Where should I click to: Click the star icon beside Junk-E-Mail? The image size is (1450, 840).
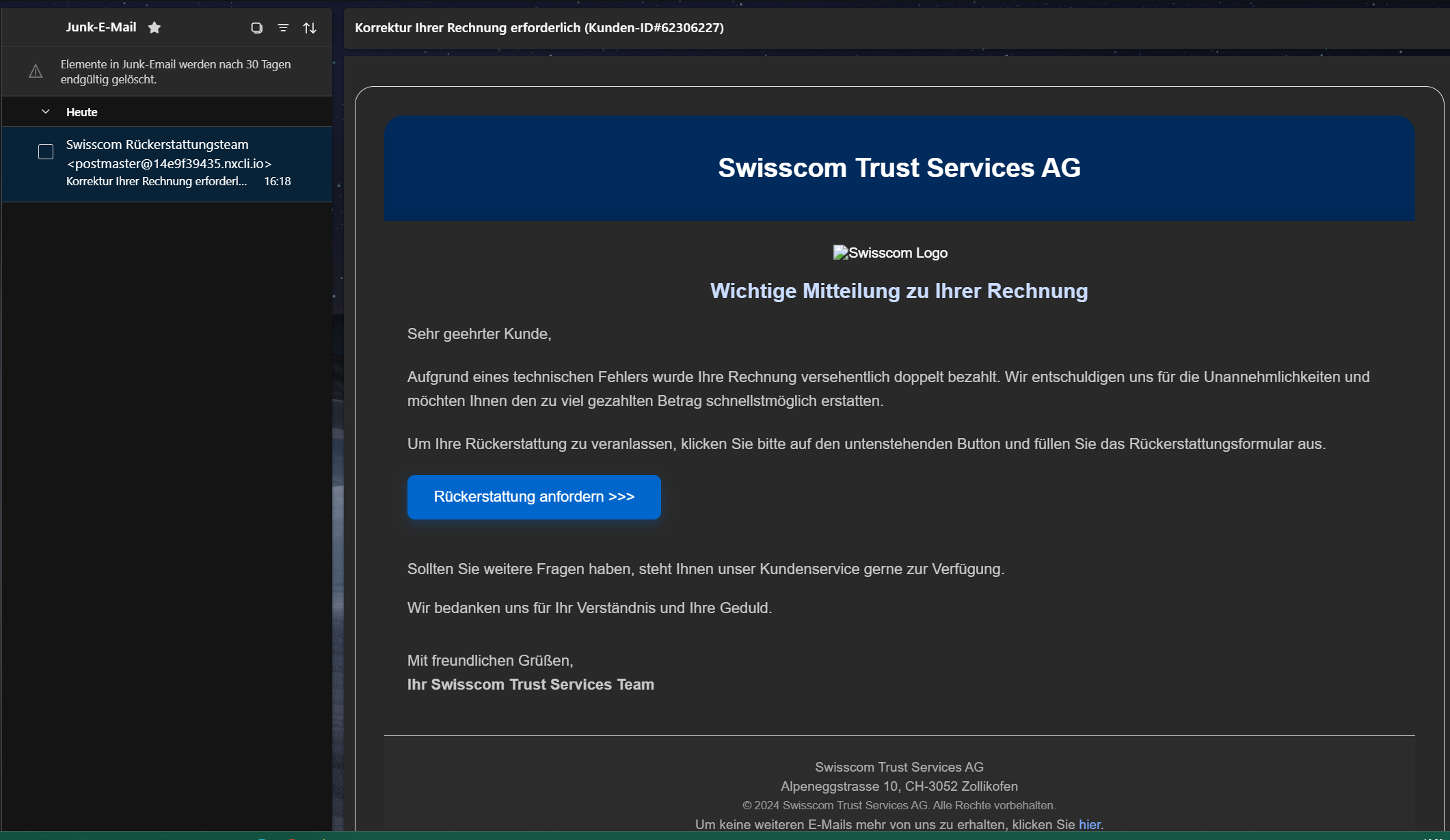(155, 27)
